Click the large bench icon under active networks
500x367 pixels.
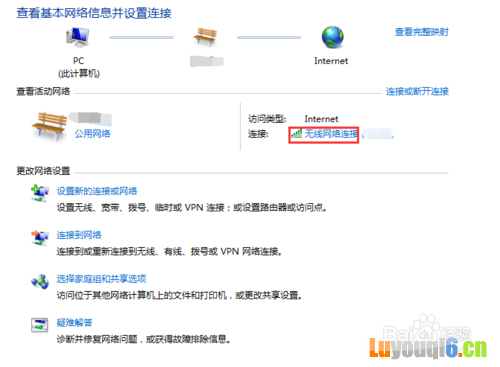pos(49,126)
